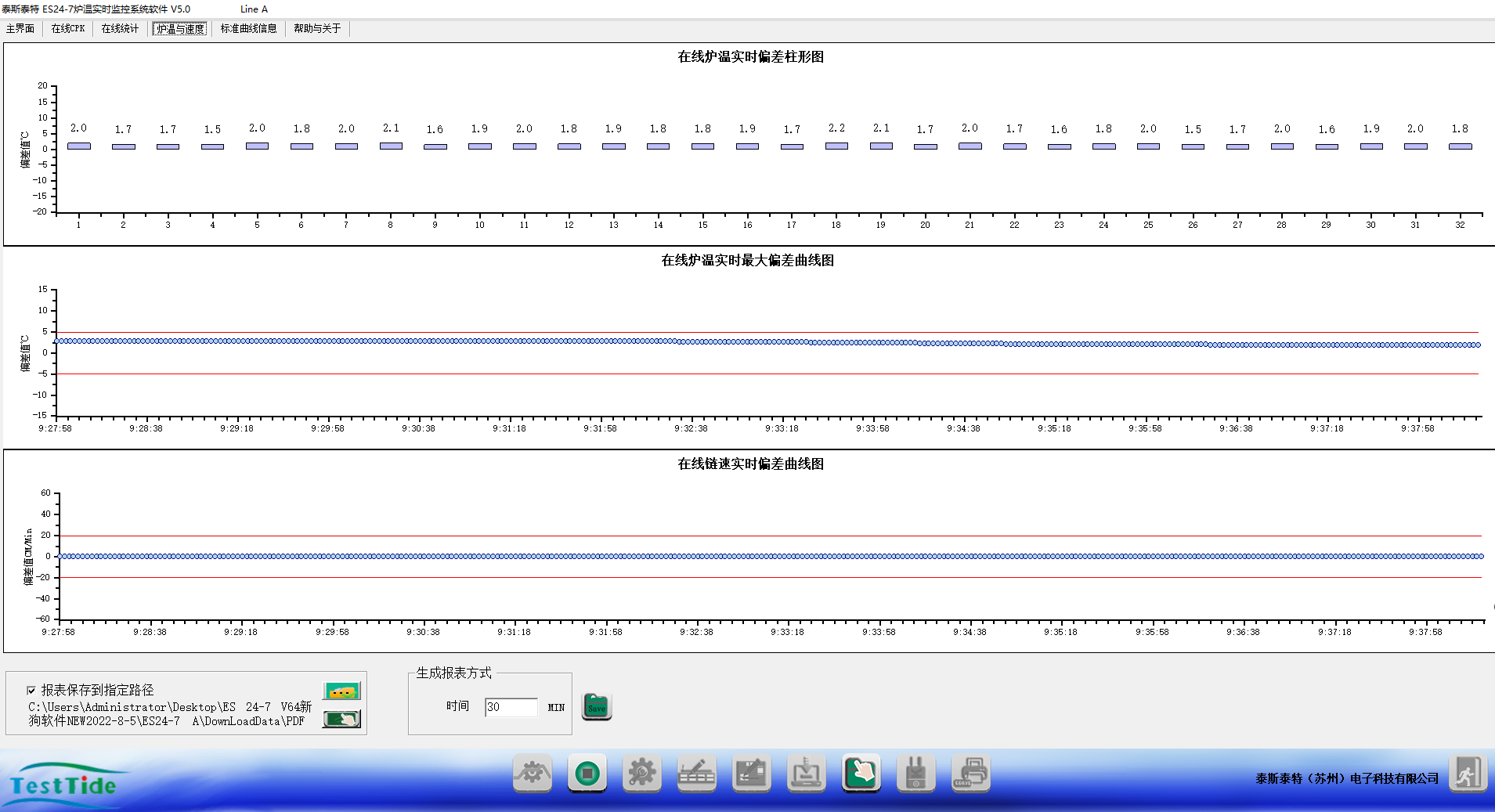Open the board layout edit icon
Image resolution: width=1495 pixels, height=812 pixels.
click(x=751, y=774)
